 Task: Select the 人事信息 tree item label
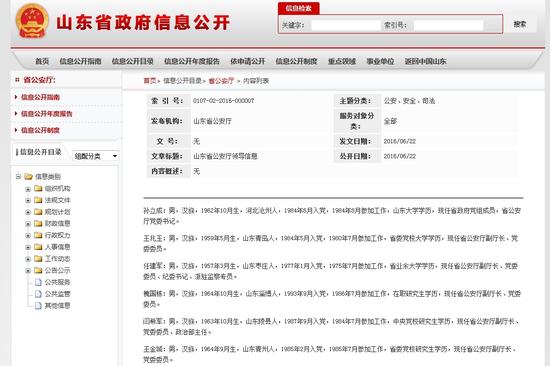point(58,247)
